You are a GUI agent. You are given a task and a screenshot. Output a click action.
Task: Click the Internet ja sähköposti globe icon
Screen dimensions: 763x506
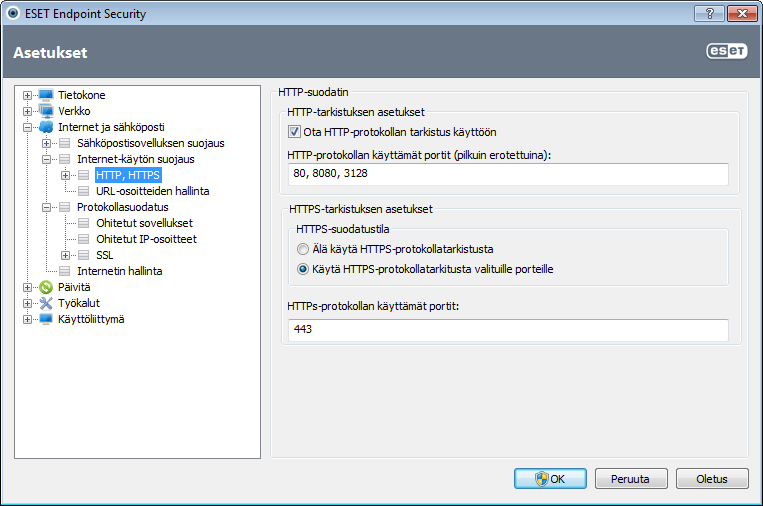click(46, 127)
